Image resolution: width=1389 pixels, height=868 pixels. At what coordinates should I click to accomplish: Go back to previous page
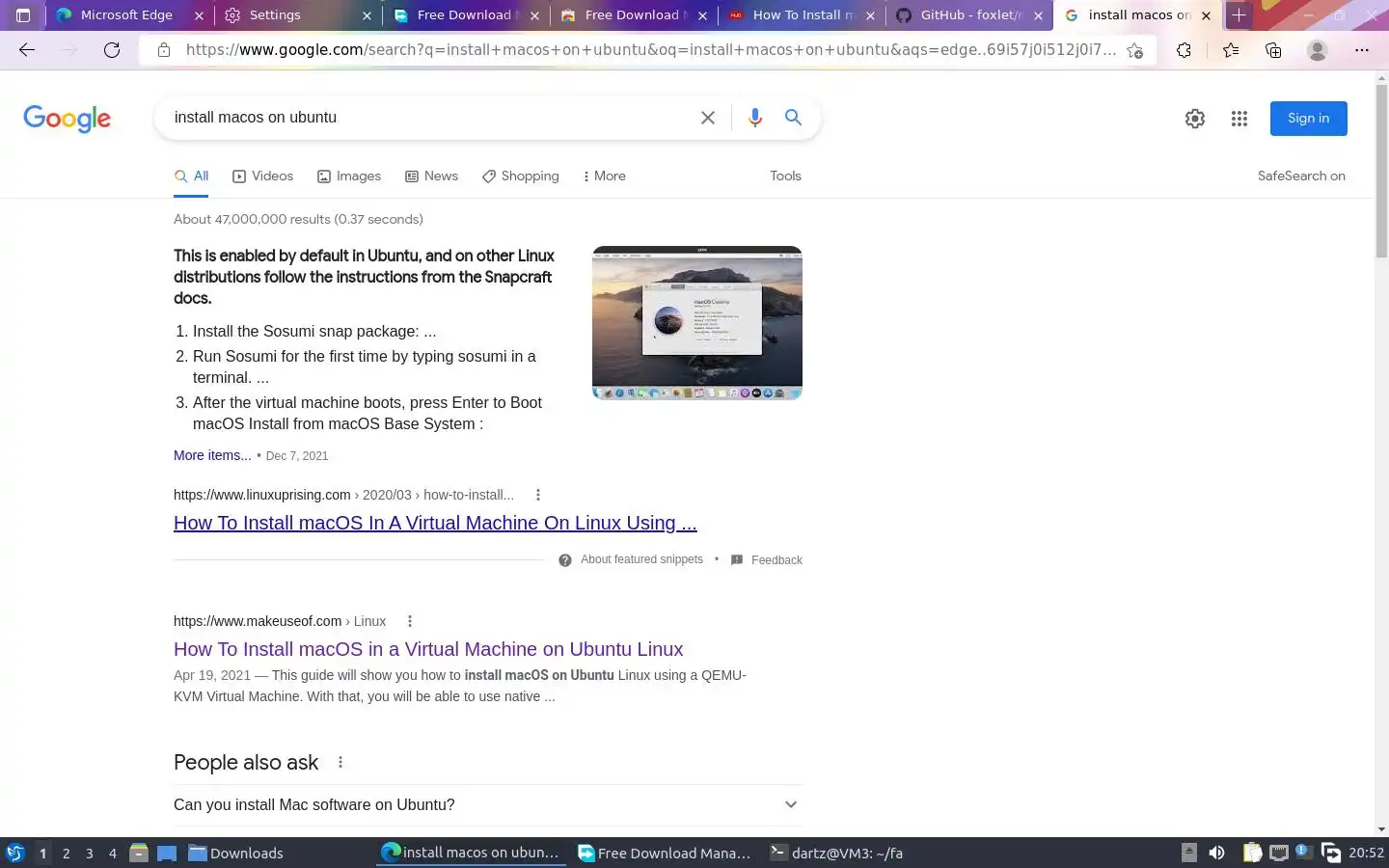(x=27, y=50)
